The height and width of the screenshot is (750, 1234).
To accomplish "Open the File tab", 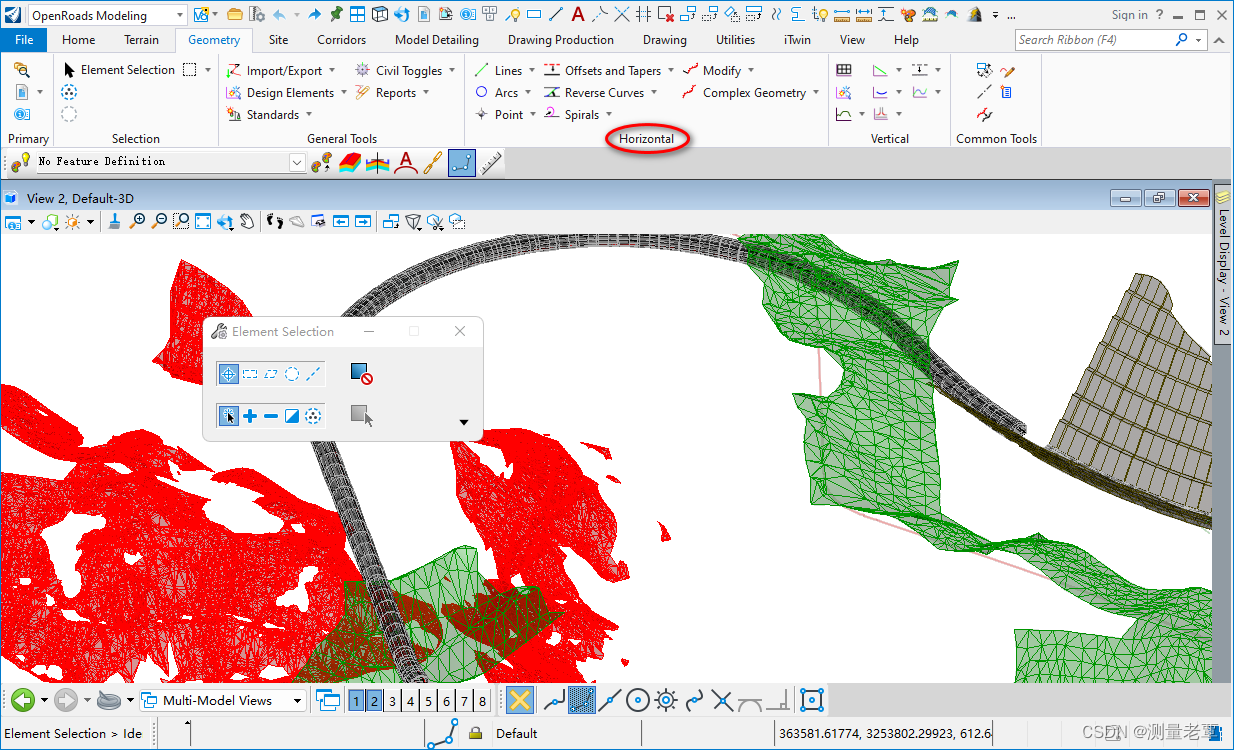I will click(x=24, y=40).
